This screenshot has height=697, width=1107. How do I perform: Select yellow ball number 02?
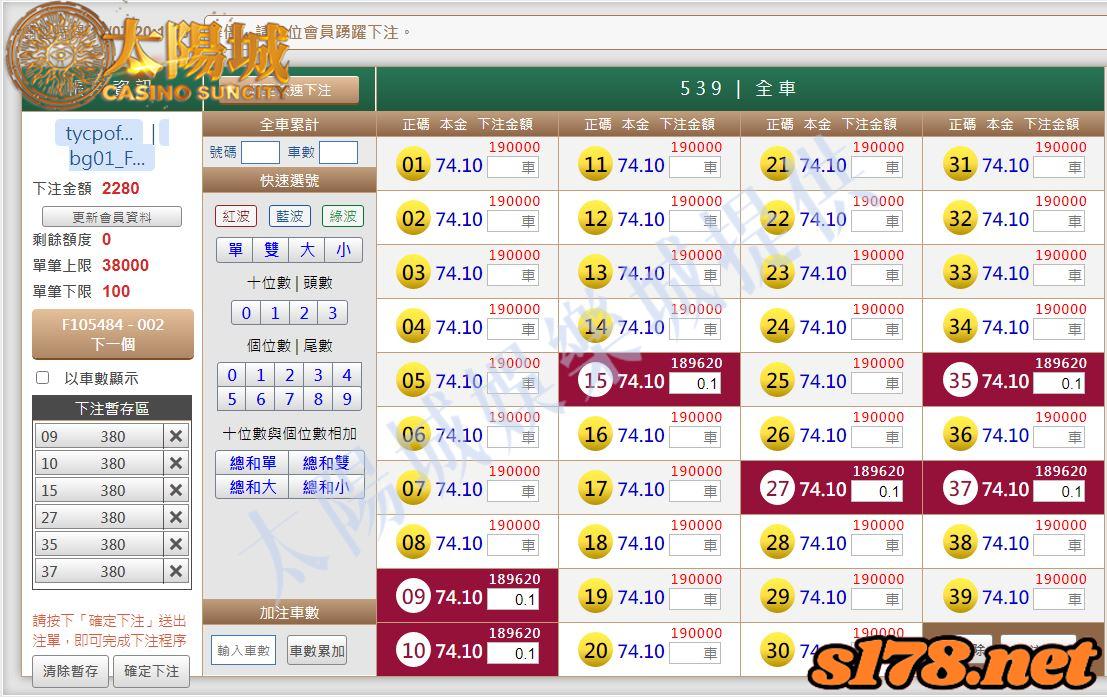413,219
